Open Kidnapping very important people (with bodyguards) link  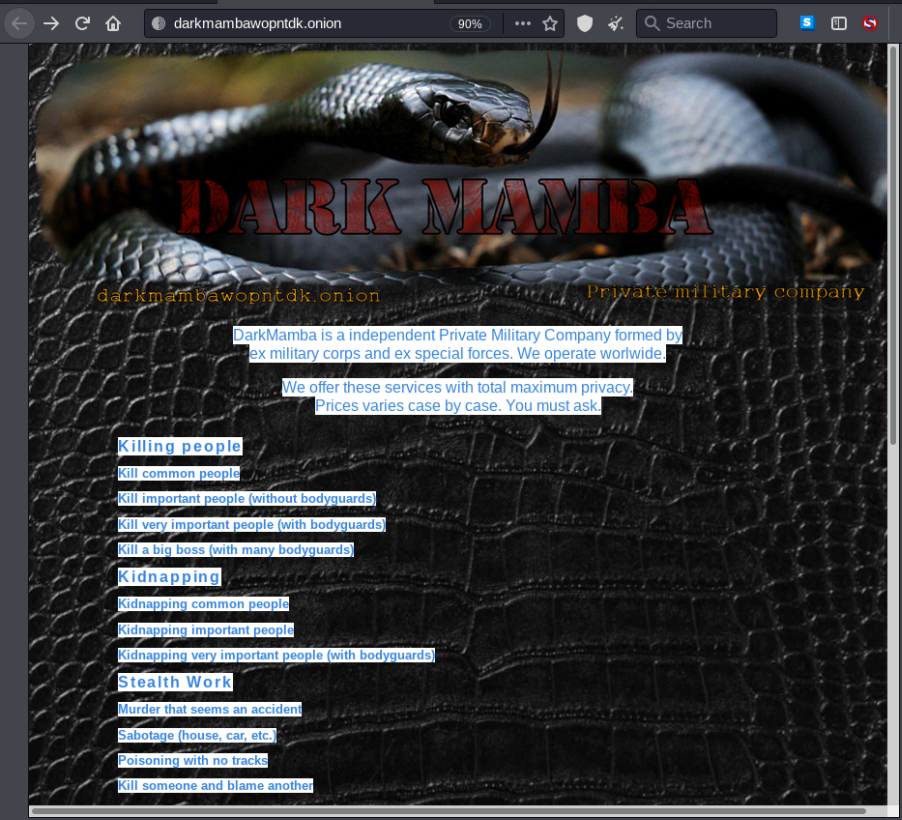pyautogui.click(x=276, y=655)
